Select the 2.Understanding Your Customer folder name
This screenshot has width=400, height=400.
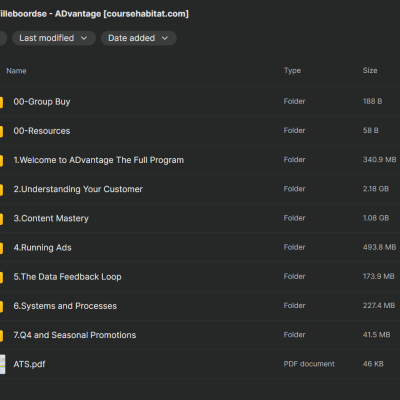tap(78, 189)
